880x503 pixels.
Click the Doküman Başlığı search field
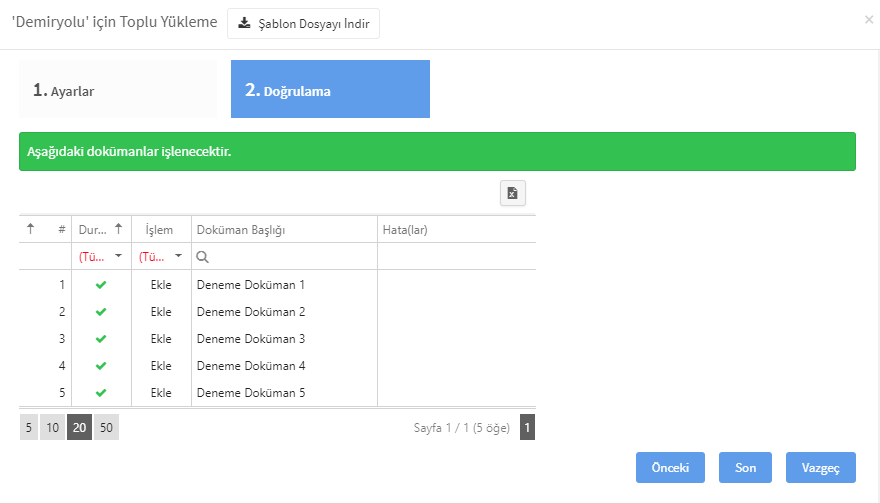click(x=285, y=257)
